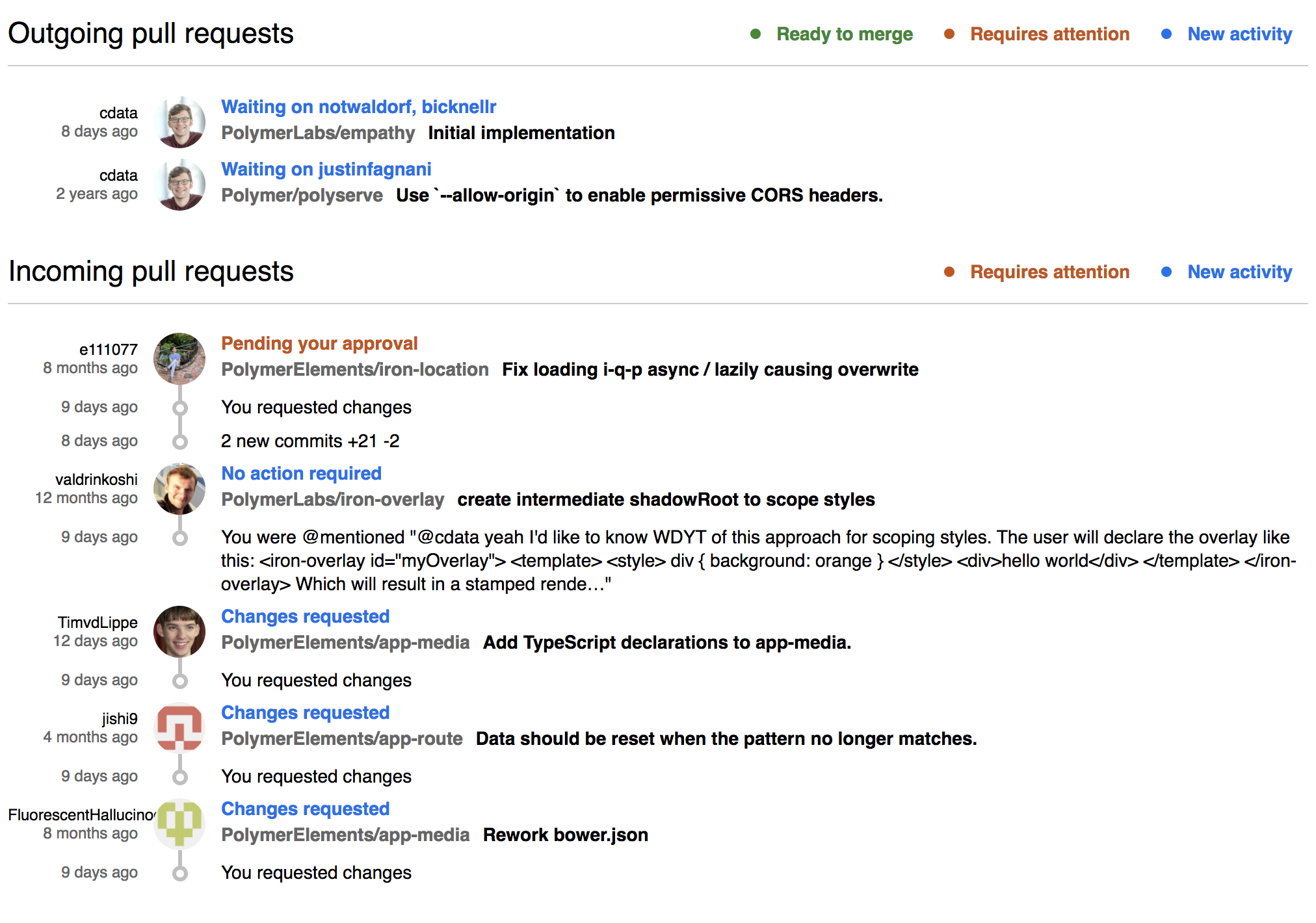1316x923 pixels.
Task: Click e111077's avatar photo
Action: [x=179, y=359]
